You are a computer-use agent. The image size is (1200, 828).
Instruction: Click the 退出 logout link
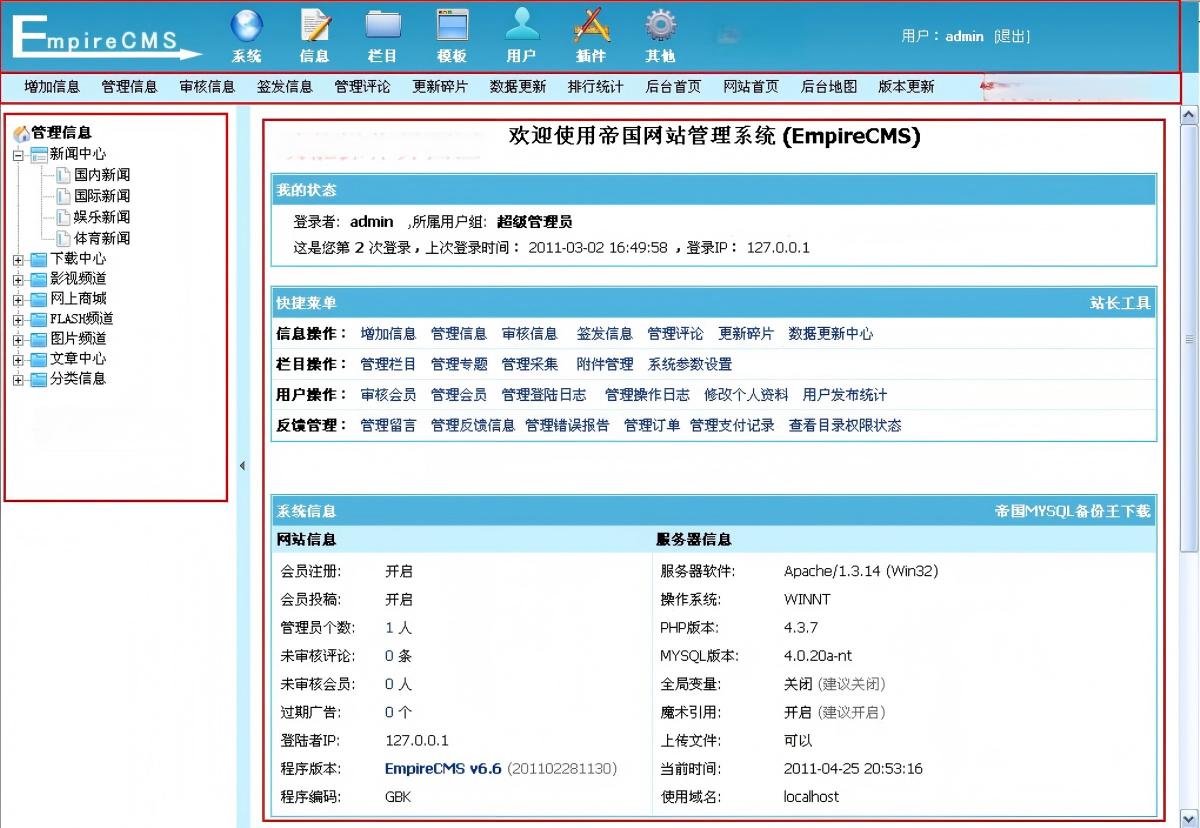point(1012,36)
